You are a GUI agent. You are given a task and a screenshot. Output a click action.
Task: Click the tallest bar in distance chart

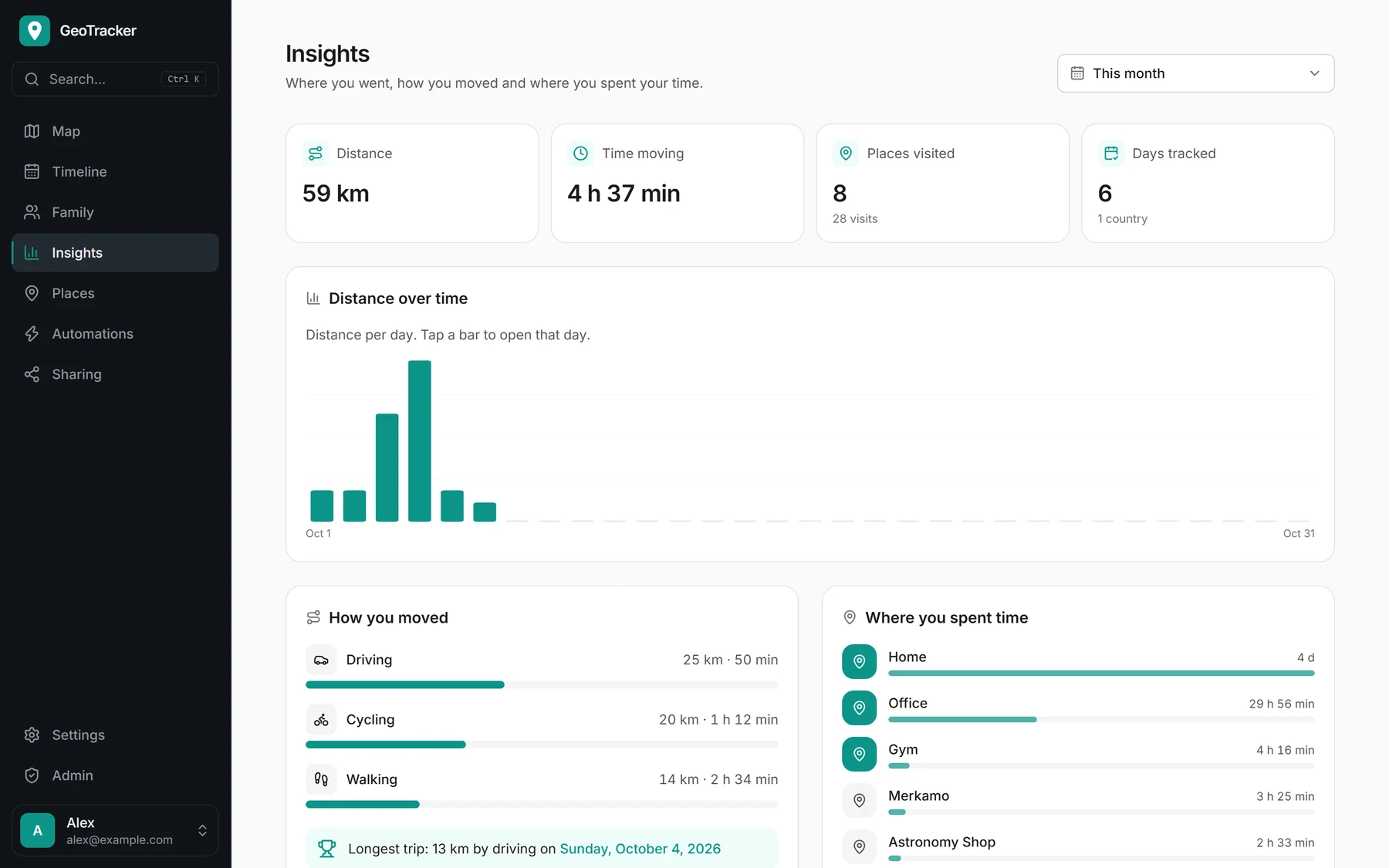[420, 441]
